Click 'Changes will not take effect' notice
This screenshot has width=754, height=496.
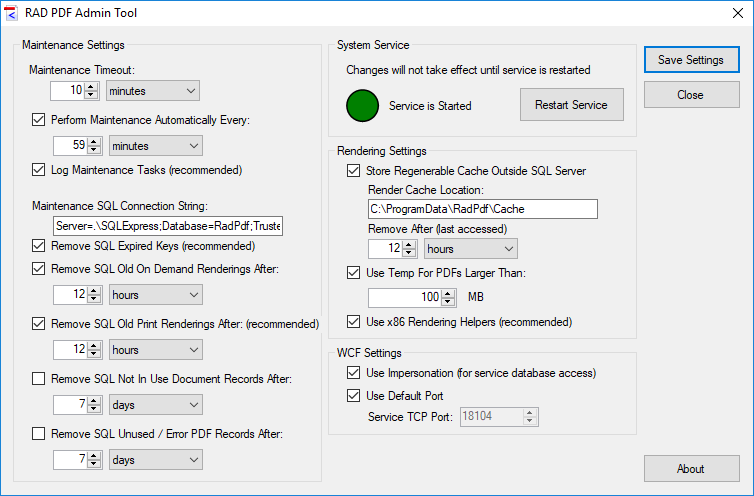click(x=468, y=70)
